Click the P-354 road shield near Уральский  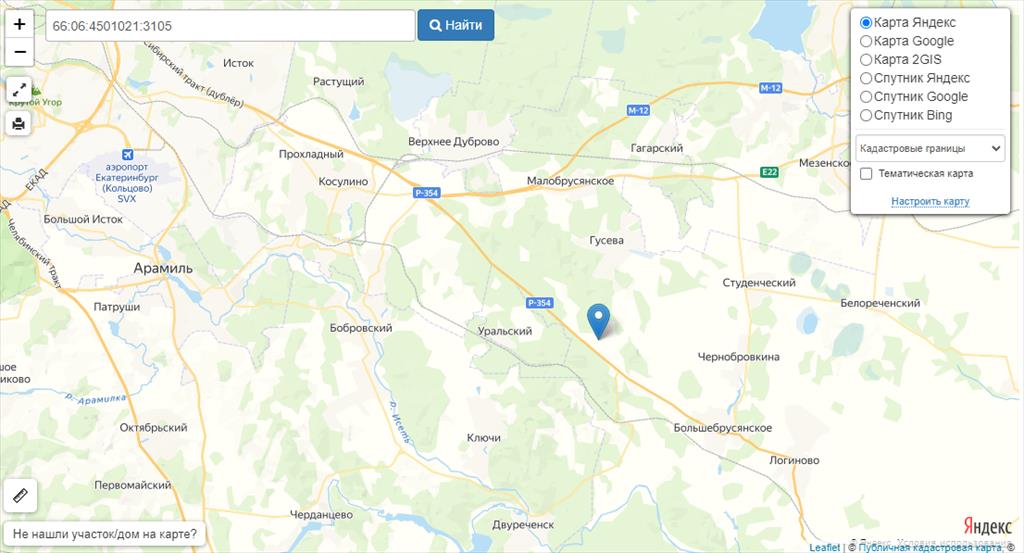click(x=539, y=303)
